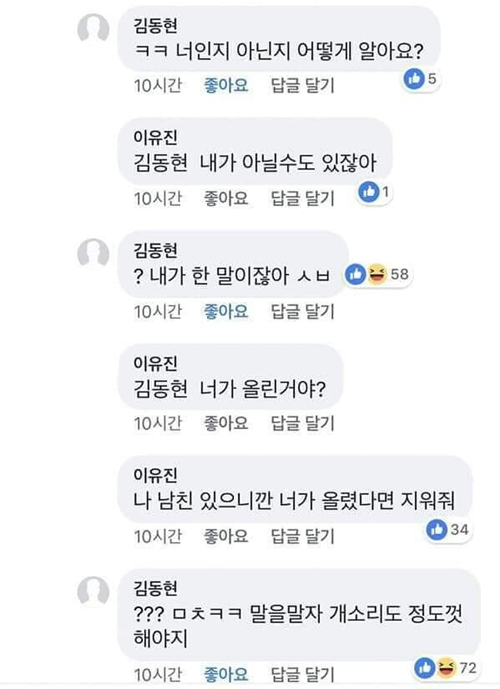Click thumbs-up icon on last comment with 72
The image size is (500, 689).
tap(424, 668)
